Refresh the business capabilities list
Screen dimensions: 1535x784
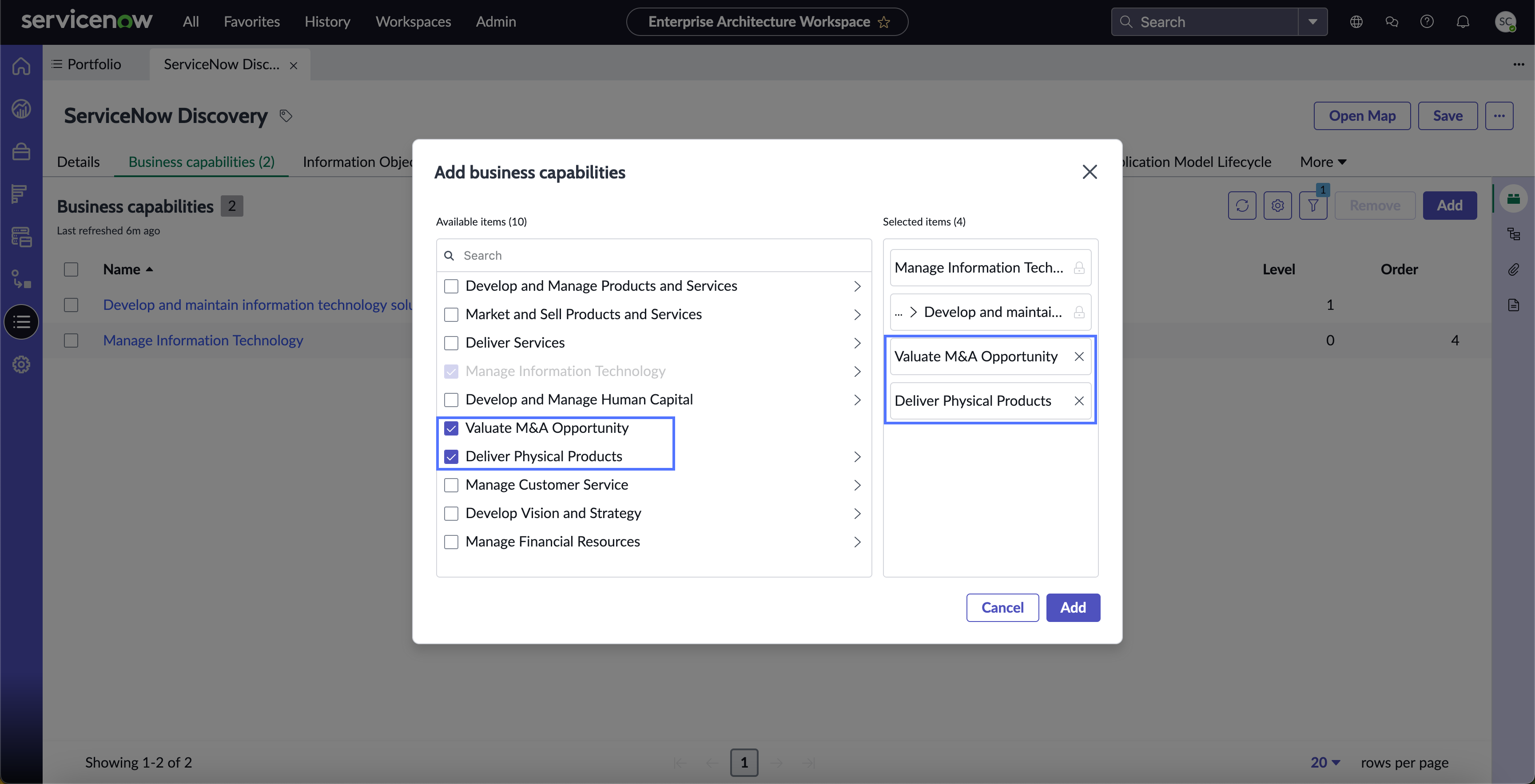(1242, 206)
